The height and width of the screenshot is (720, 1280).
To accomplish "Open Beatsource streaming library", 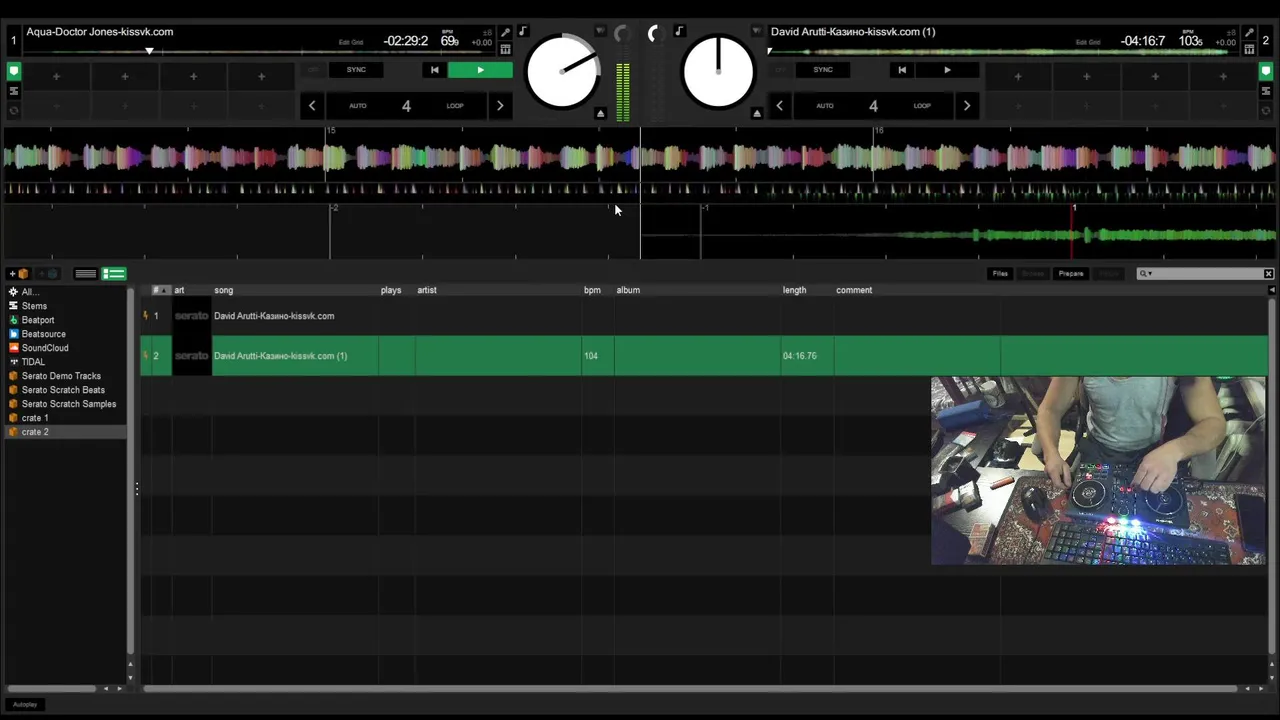I will [44, 334].
